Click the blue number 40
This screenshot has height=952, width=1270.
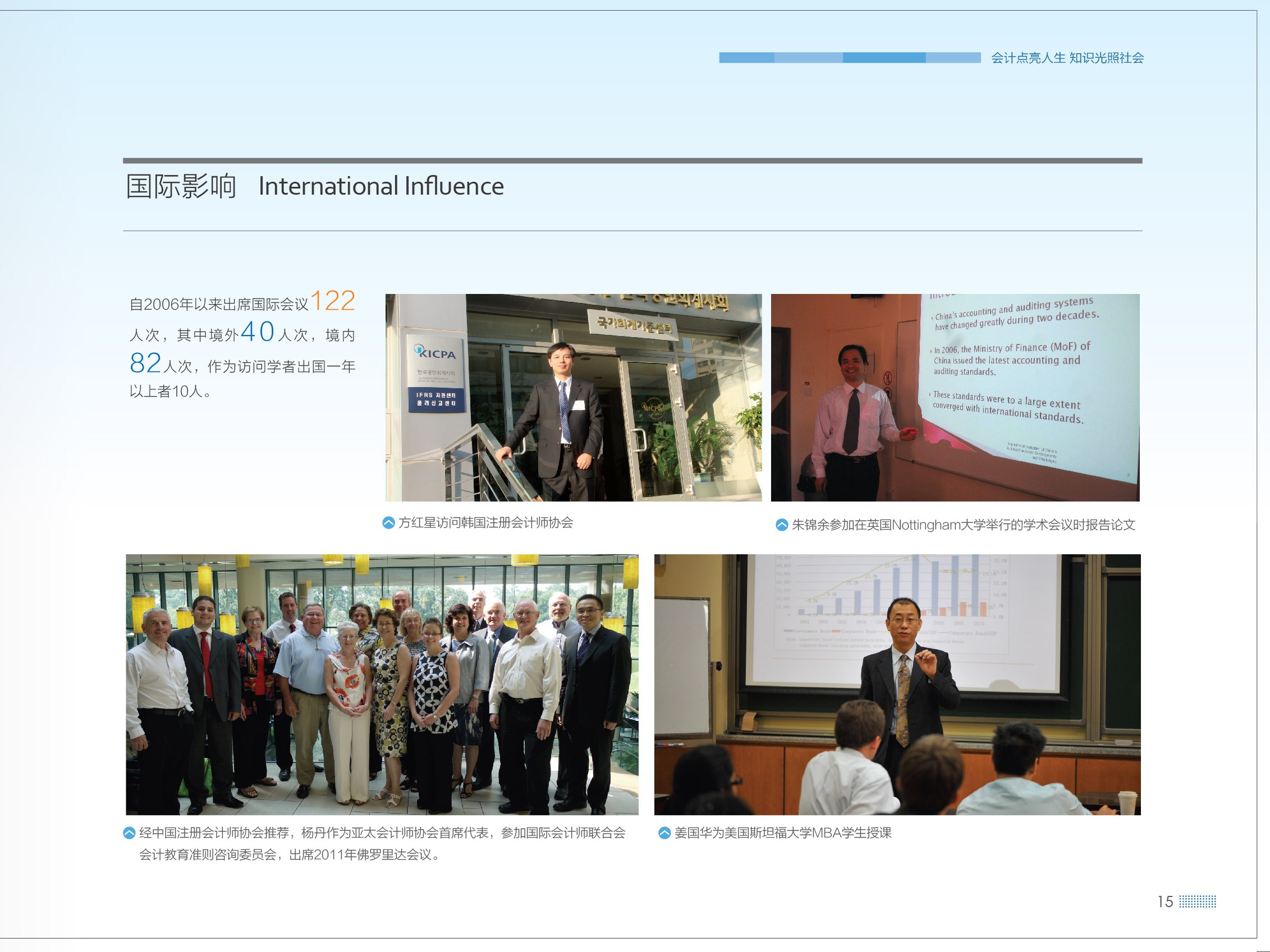tap(258, 332)
